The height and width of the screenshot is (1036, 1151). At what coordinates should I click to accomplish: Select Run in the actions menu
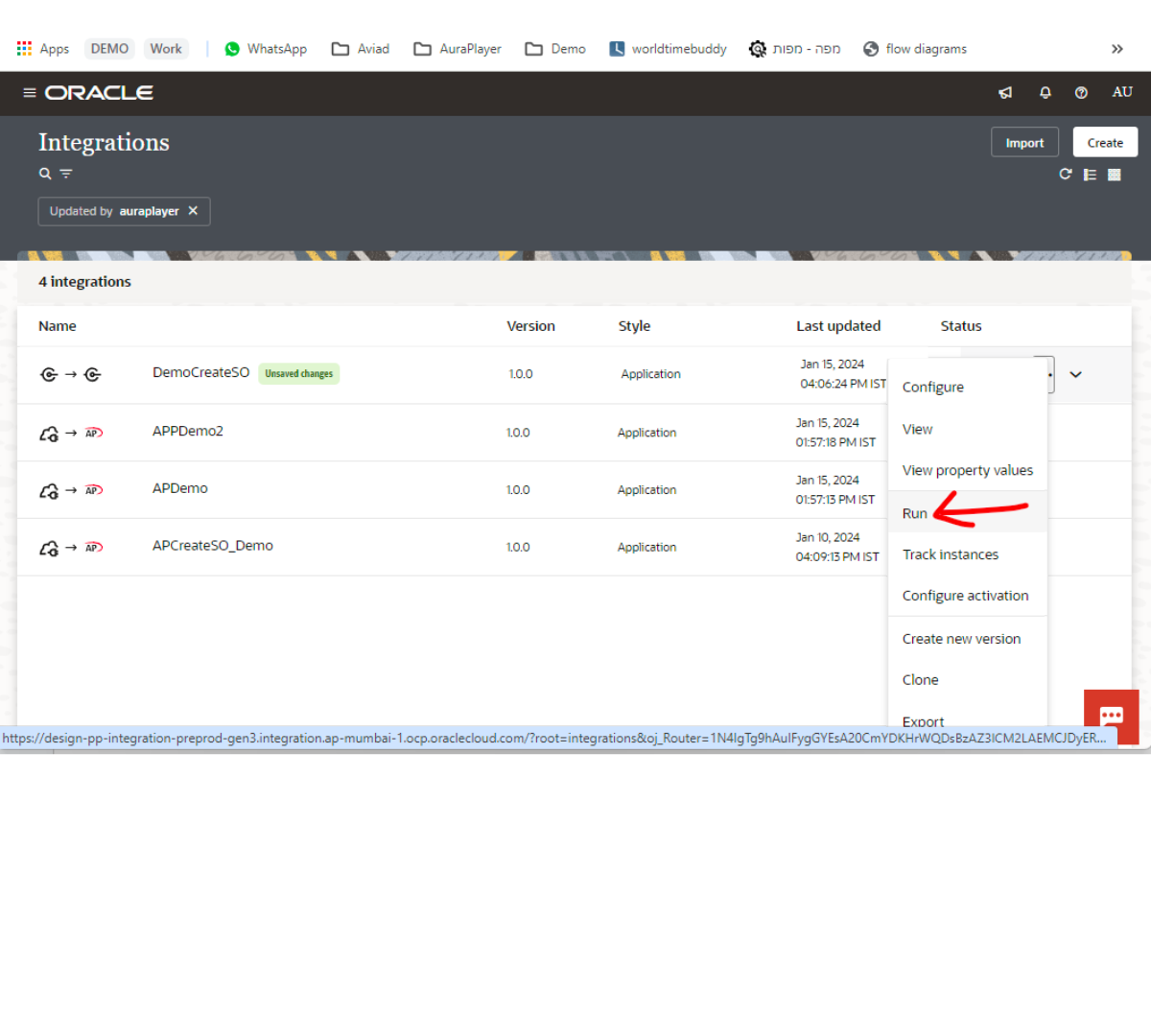tap(968, 513)
